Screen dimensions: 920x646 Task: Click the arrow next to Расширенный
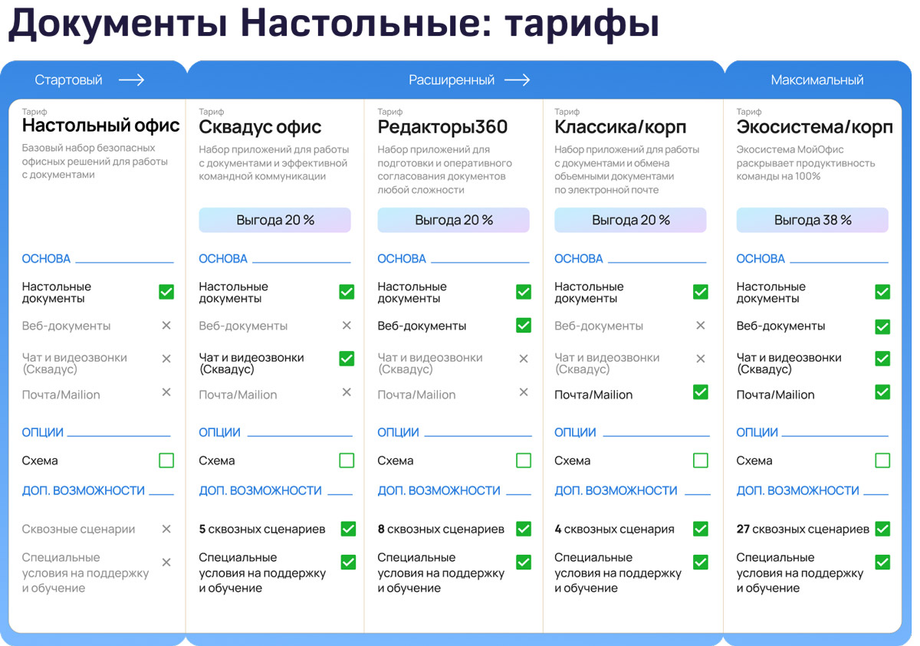517,80
